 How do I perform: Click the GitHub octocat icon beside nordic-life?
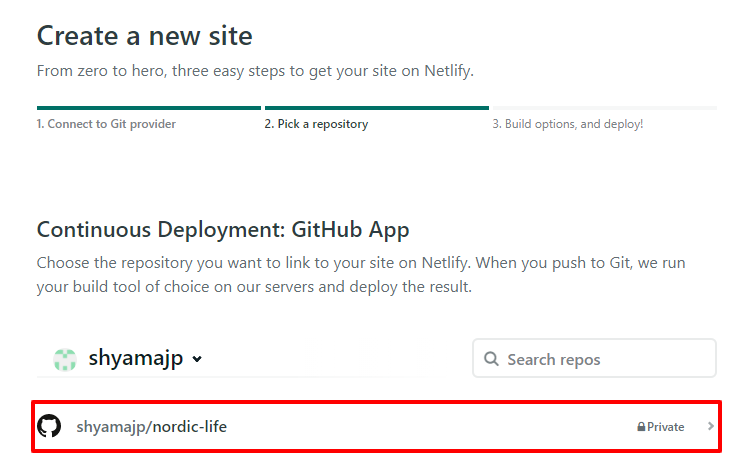[x=49, y=427]
